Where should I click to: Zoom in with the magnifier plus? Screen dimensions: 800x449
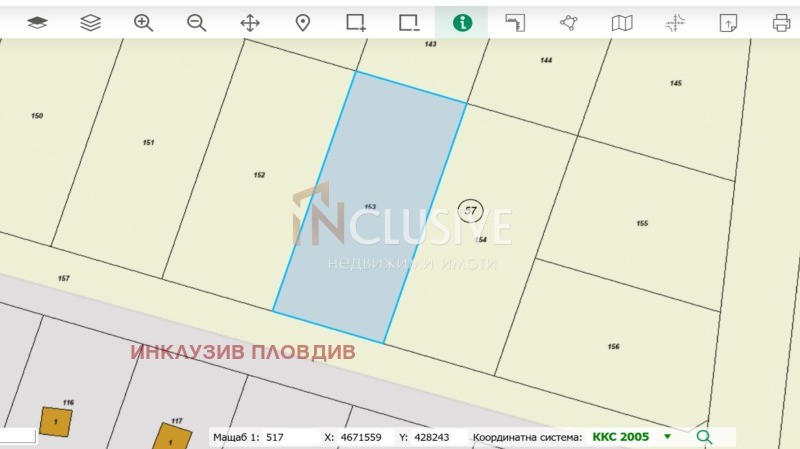coord(144,22)
